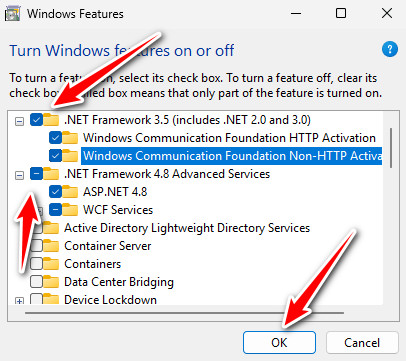The height and width of the screenshot is (361, 406).
Task: Uncheck the .NET Framework 3.5 checkbox
Action: click(x=36, y=119)
